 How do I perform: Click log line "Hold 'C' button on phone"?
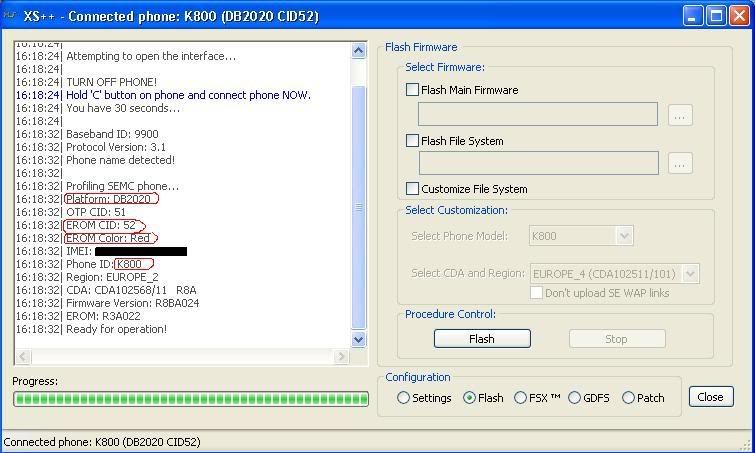coord(188,95)
